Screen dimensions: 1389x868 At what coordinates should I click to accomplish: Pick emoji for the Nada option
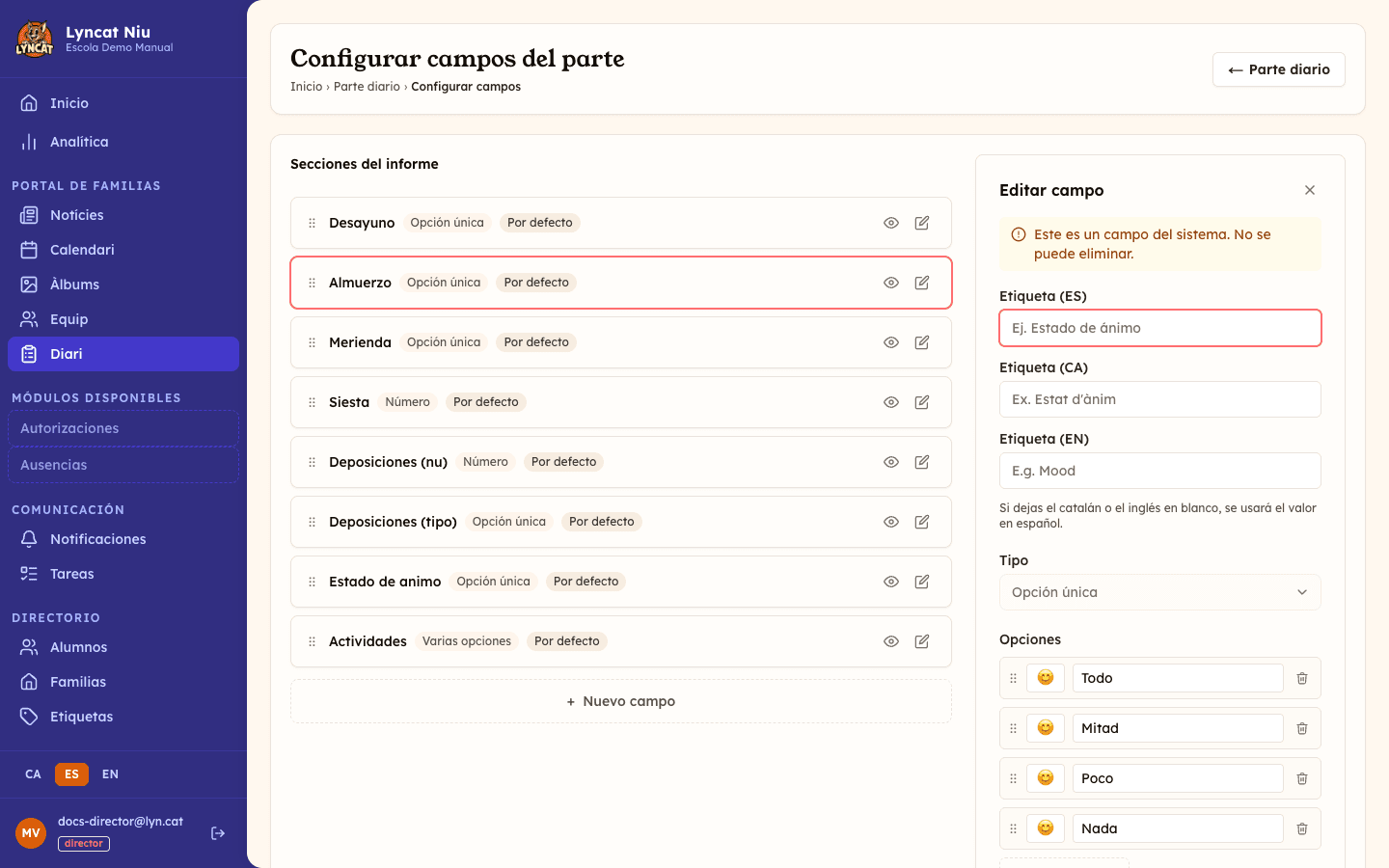coord(1046,828)
